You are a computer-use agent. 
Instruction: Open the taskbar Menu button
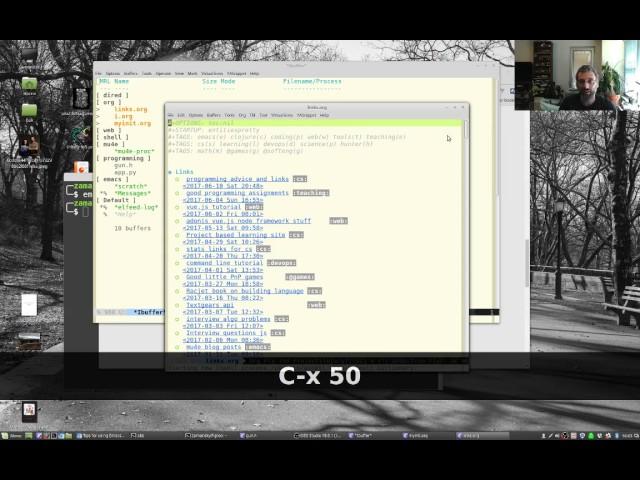pyautogui.click(x=12, y=436)
